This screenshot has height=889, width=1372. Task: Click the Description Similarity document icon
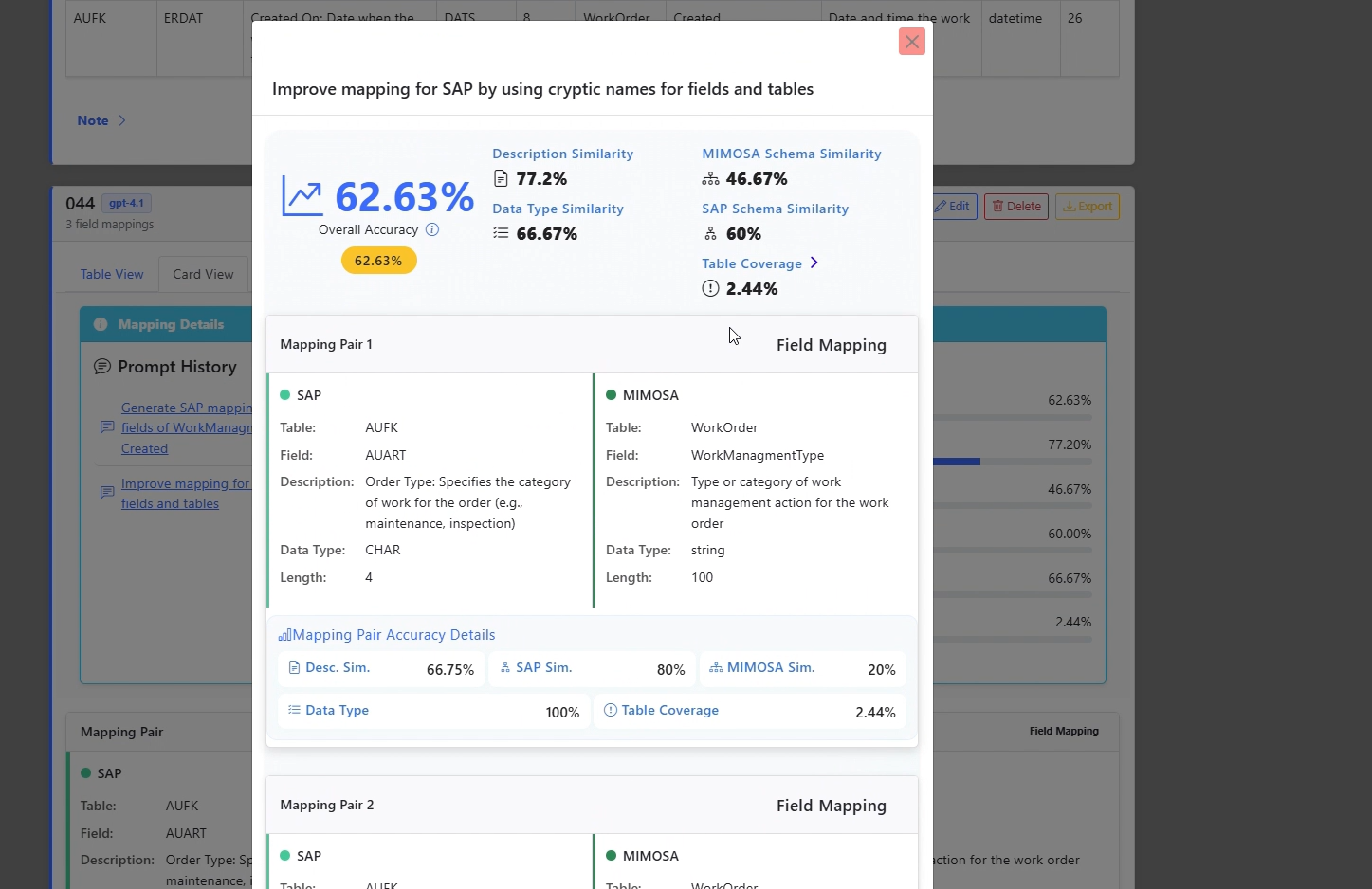[501, 179]
